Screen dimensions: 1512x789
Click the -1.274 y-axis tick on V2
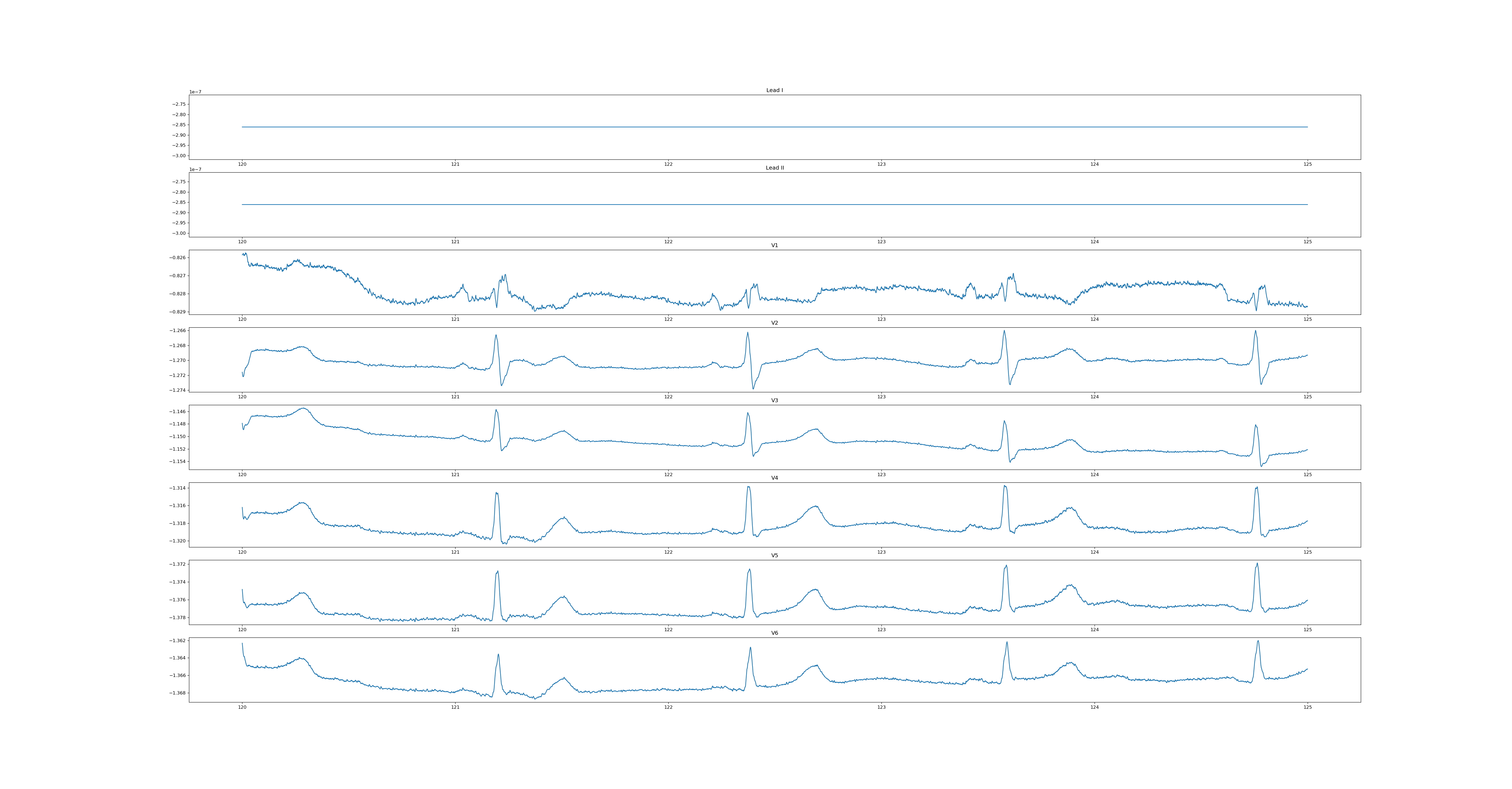178,390
